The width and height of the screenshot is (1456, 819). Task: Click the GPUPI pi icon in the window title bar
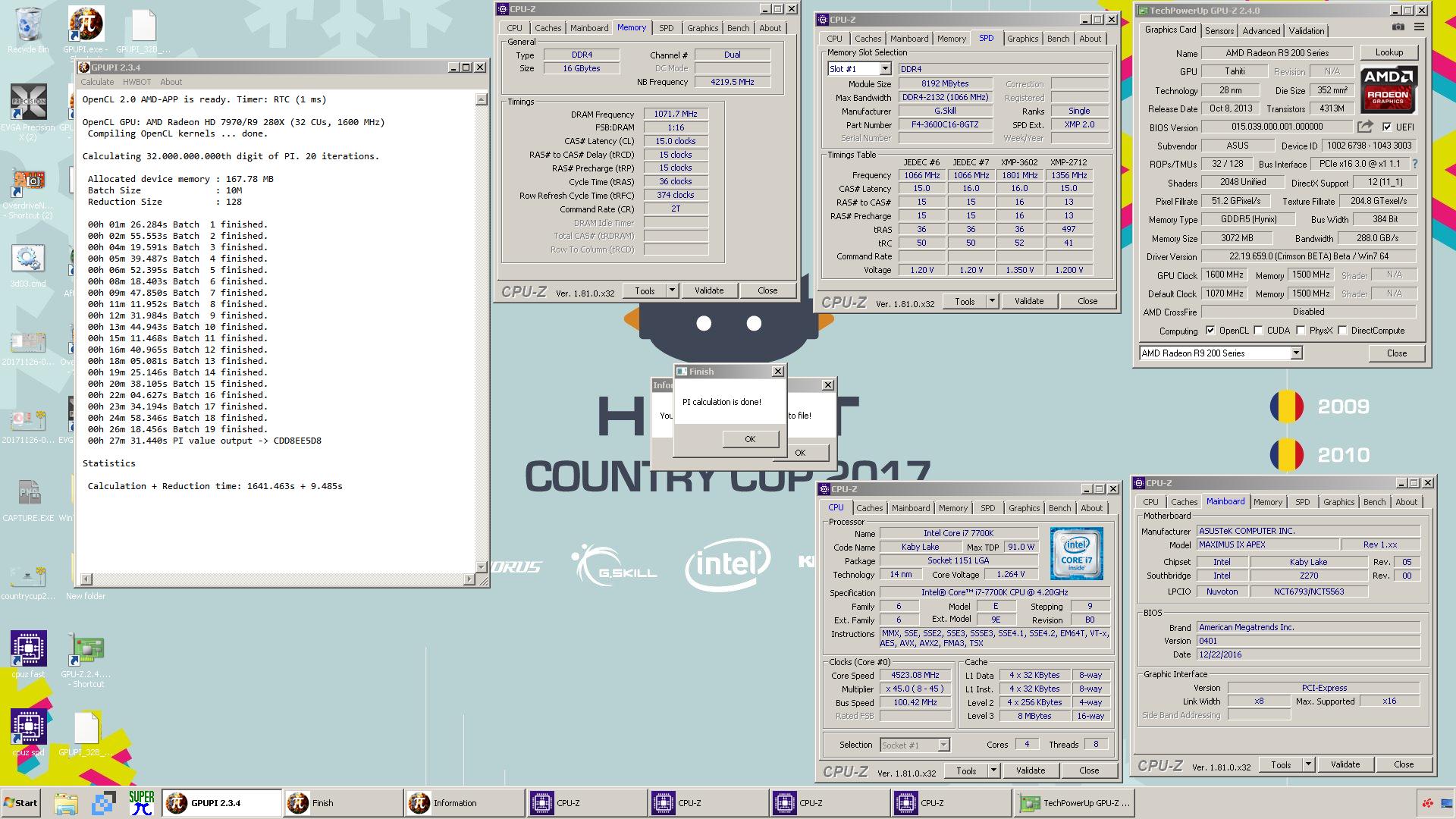pos(84,67)
